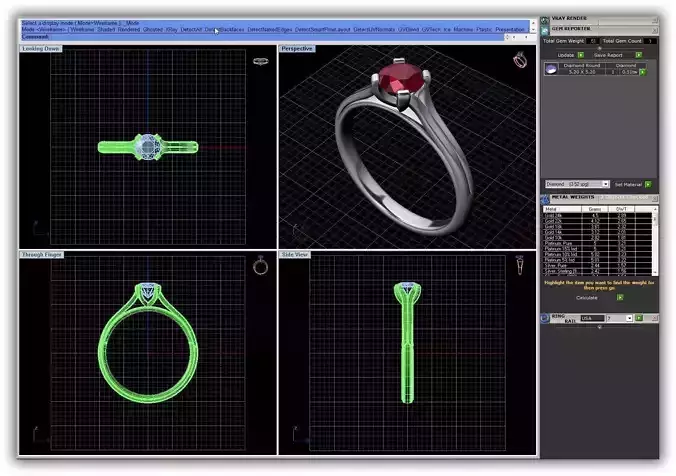Click the Ring Rail green go arrow
Image resolution: width=676 pixels, height=476 pixels.
639,318
